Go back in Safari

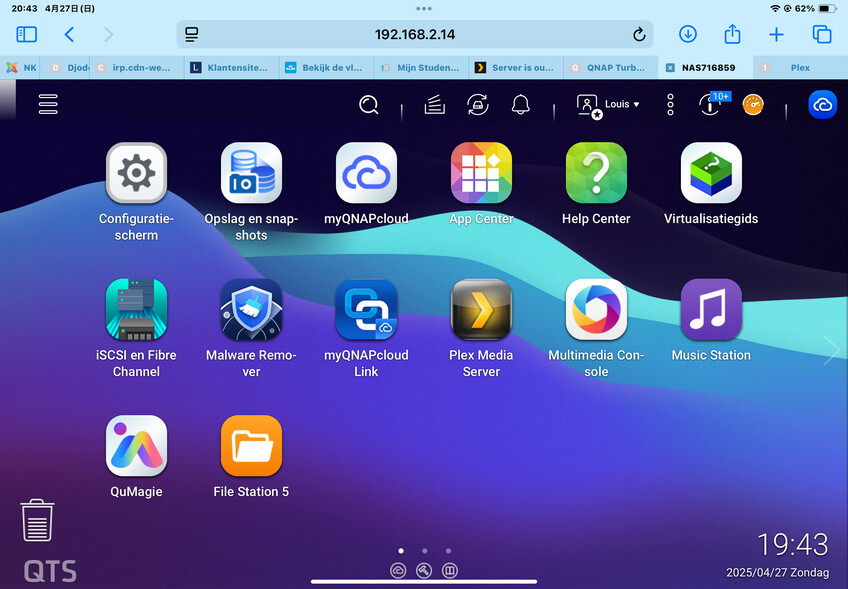[x=69, y=35]
